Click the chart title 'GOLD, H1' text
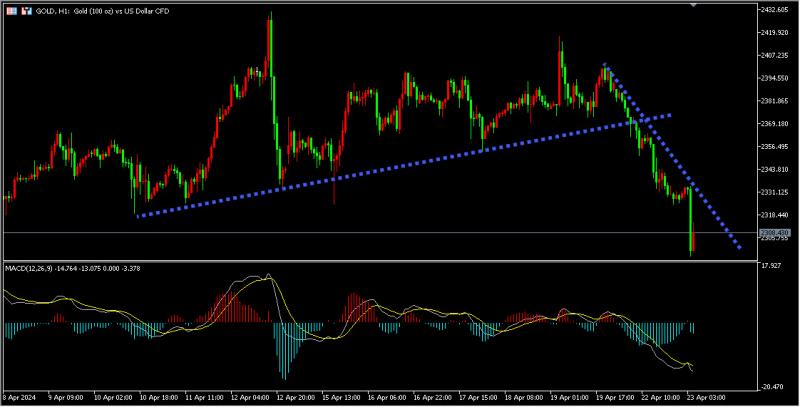This screenshot has height=407, width=800. (54, 11)
